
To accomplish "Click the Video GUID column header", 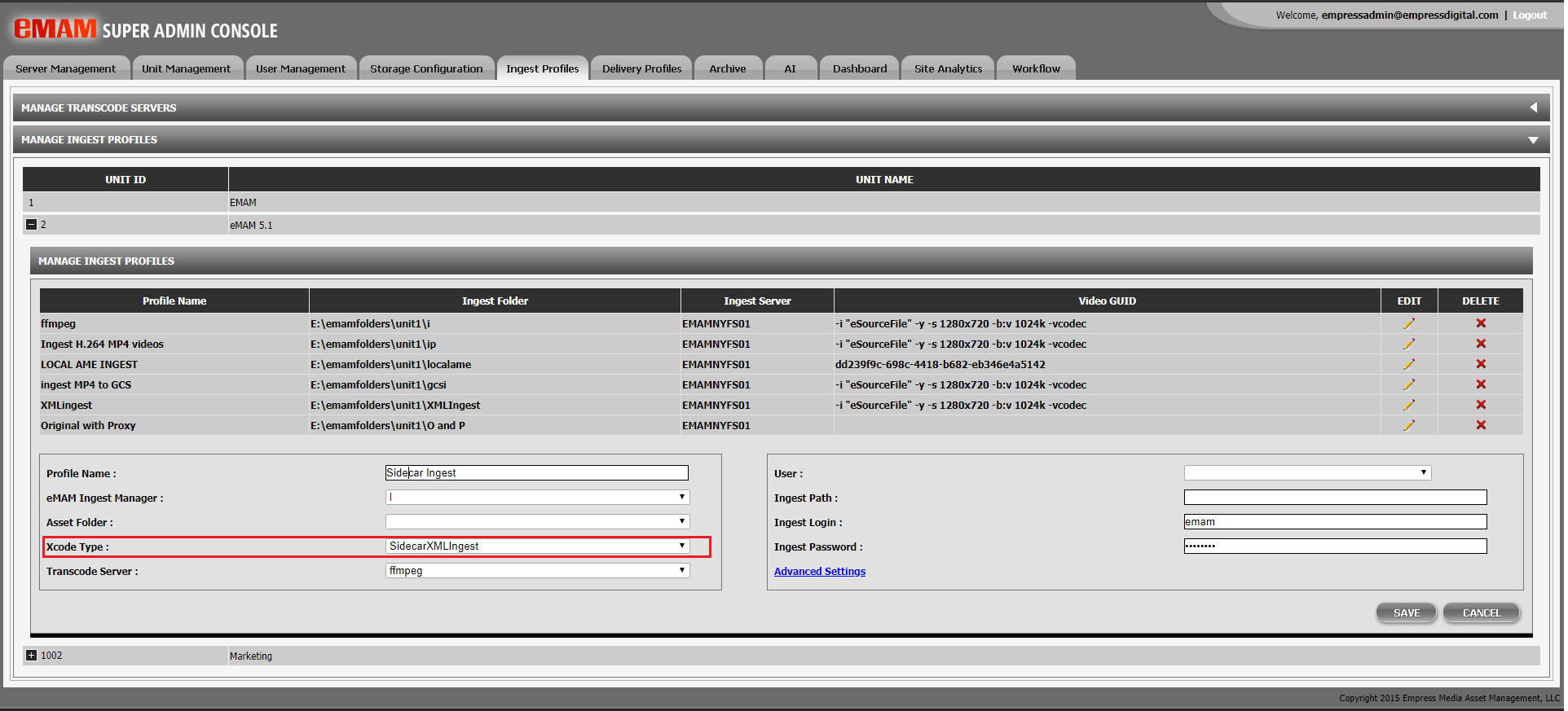I will click(x=1108, y=301).
